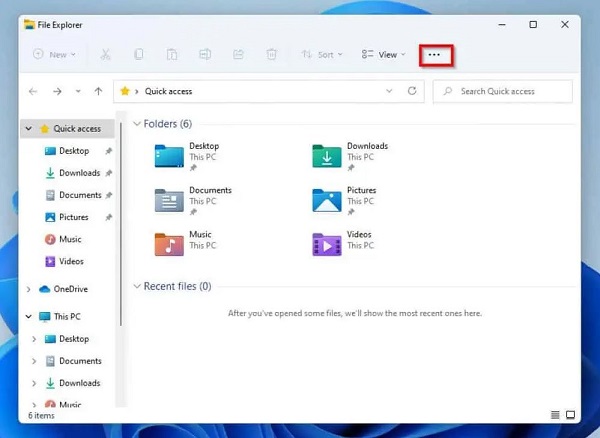
Task: Click the address bar star icon
Action: pos(125,91)
